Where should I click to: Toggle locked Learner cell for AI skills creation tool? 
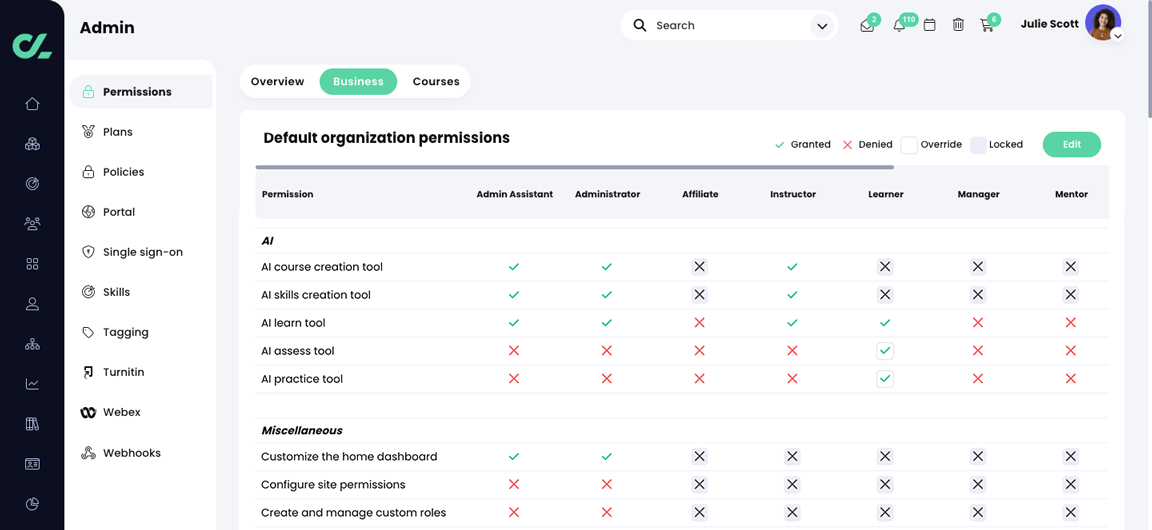coord(885,295)
